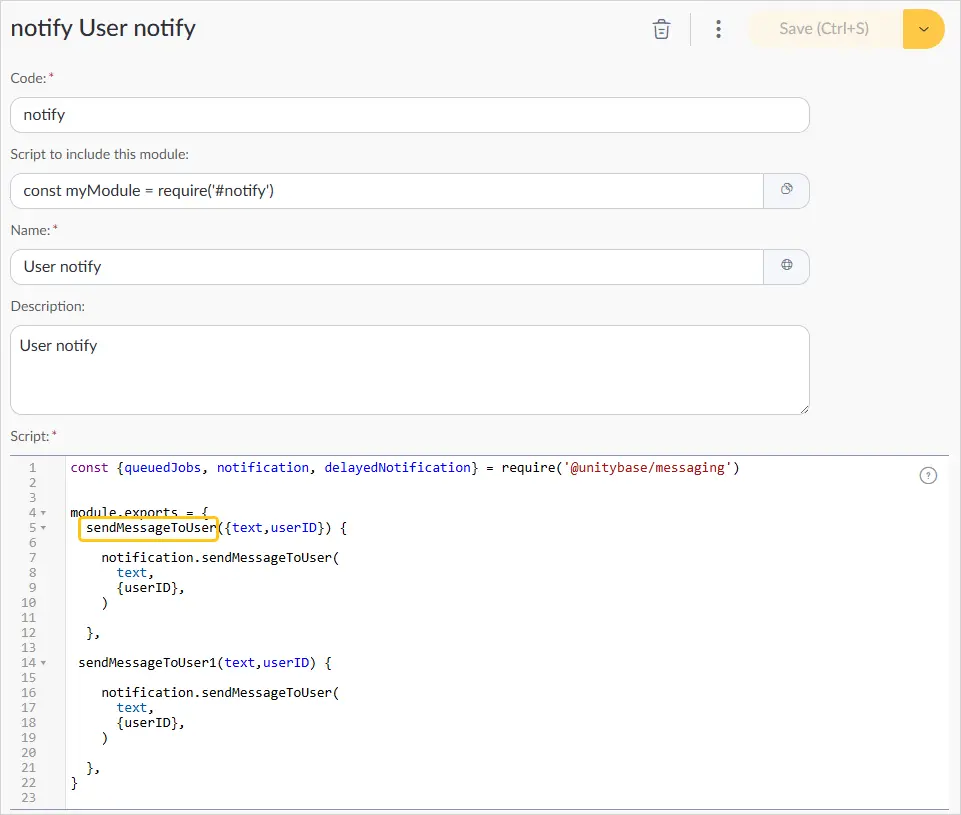Screen dimensions: 961x815
Task: Click queuedJobs identifier in line 1
Action: pyautogui.click(x=162, y=468)
